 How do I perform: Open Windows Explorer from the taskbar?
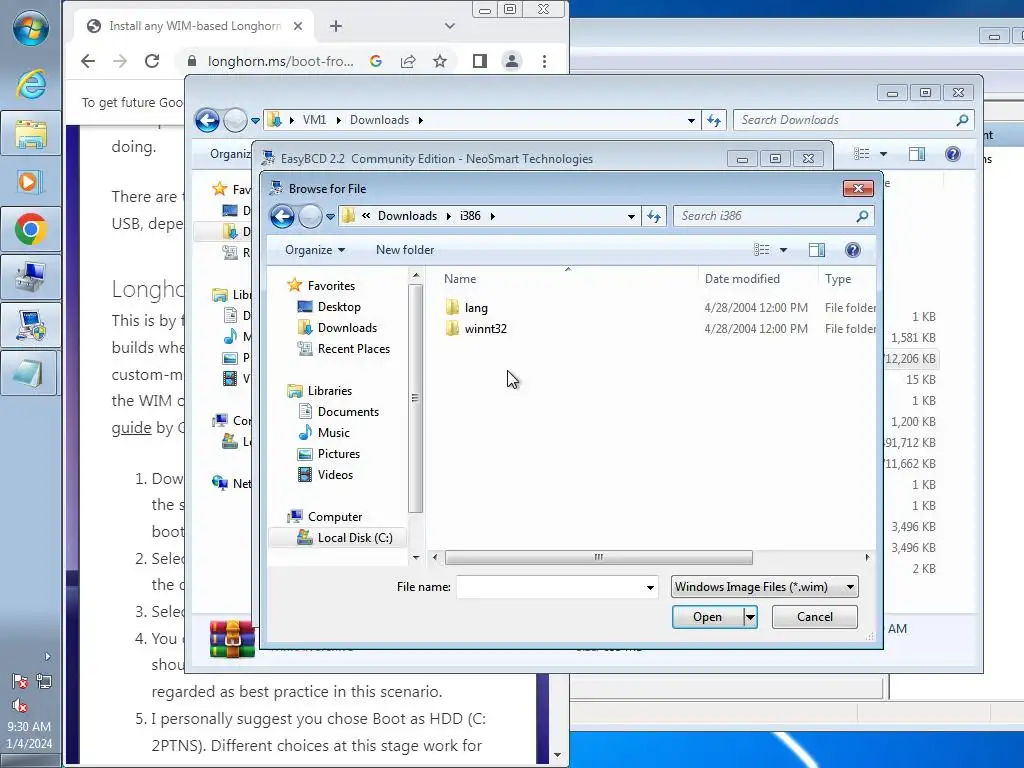click(x=31, y=133)
